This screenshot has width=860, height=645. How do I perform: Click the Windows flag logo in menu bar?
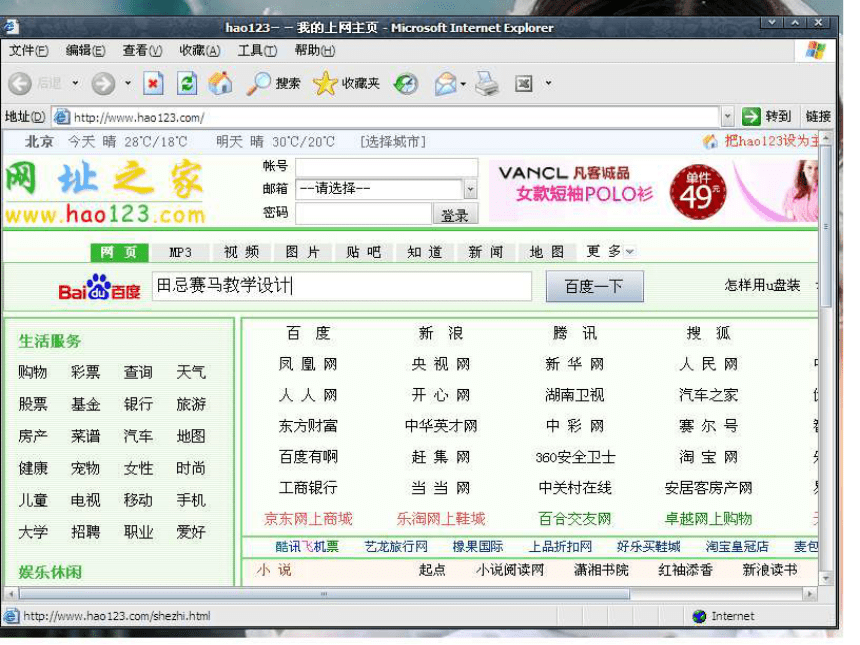pos(816,50)
